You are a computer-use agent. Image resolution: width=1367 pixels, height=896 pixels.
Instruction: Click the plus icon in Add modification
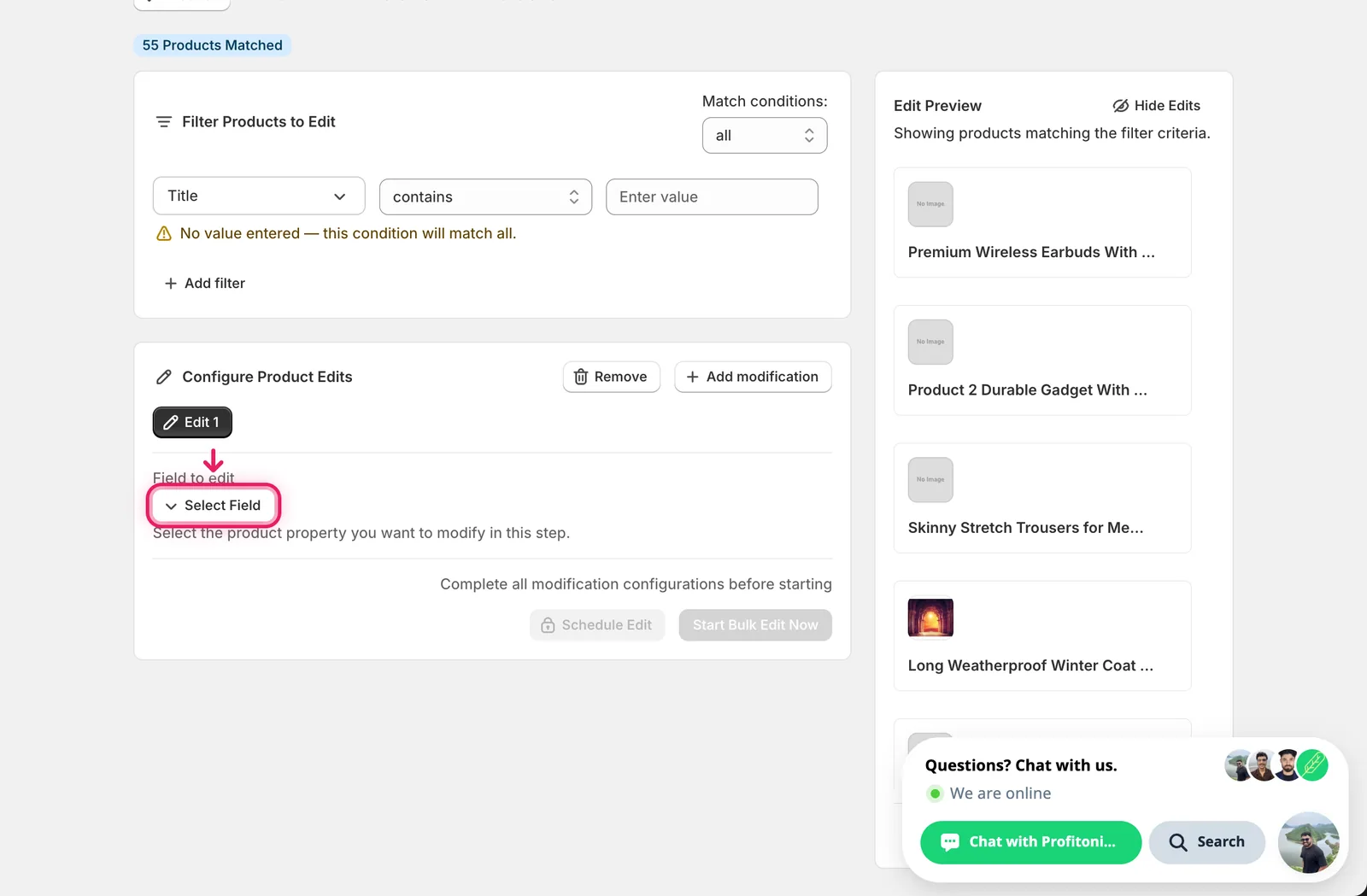[693, 377]
